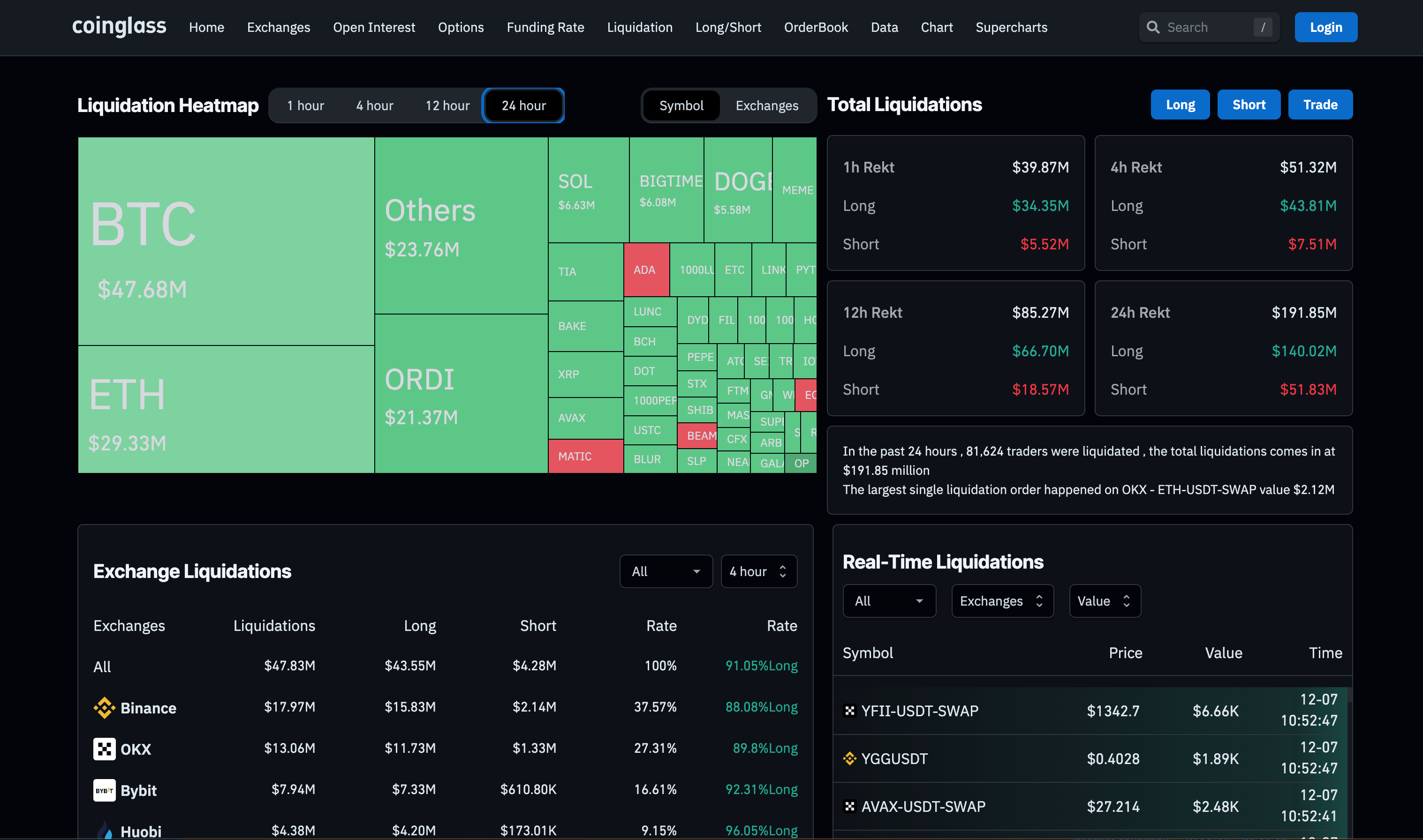The height and width of the screenshot is (840, 1423).
Task: Click the OKX exchange logo
Action: [x=104, y=748]
